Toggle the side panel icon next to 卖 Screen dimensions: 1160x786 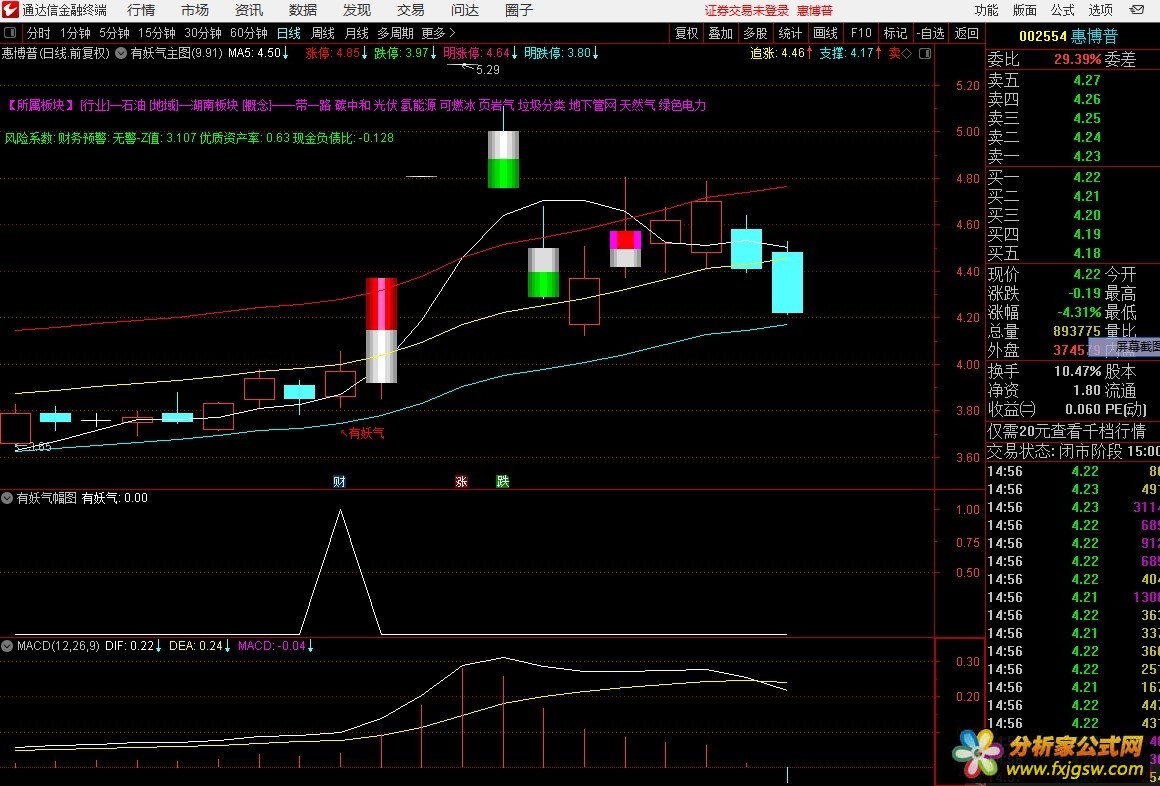click(925, 53)
